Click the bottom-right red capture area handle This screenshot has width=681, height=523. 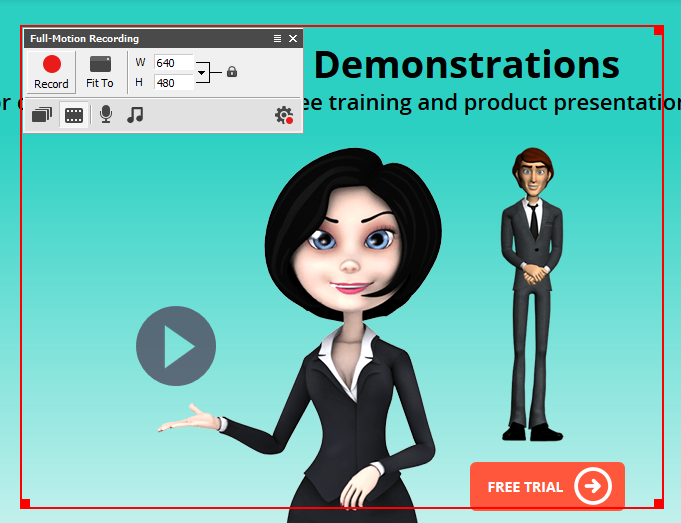[658, 503]
